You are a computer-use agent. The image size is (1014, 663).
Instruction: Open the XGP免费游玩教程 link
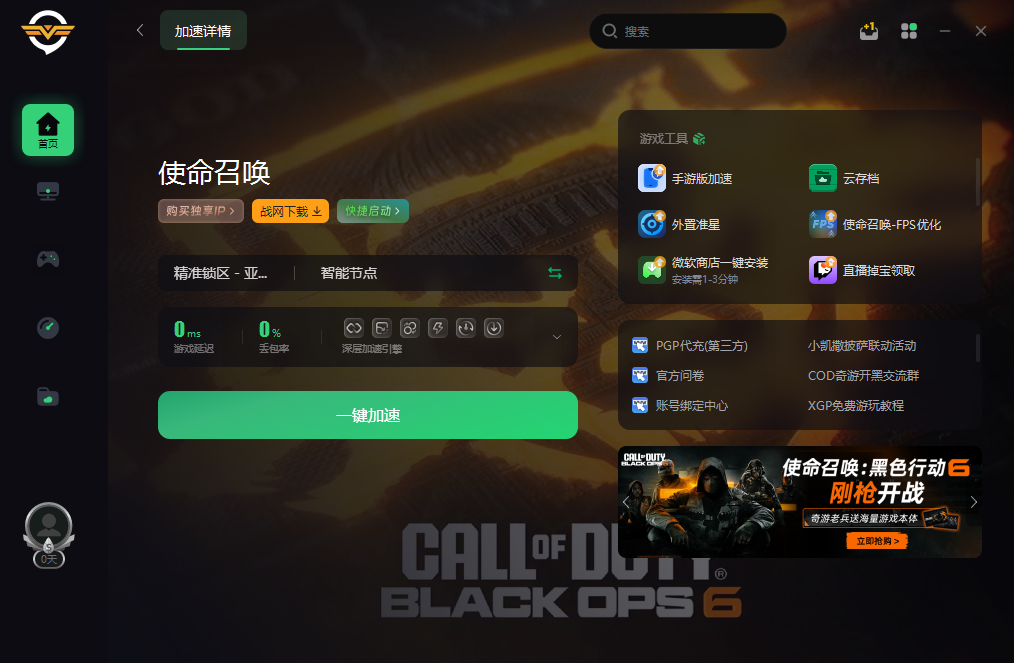[x=856, y=406]
